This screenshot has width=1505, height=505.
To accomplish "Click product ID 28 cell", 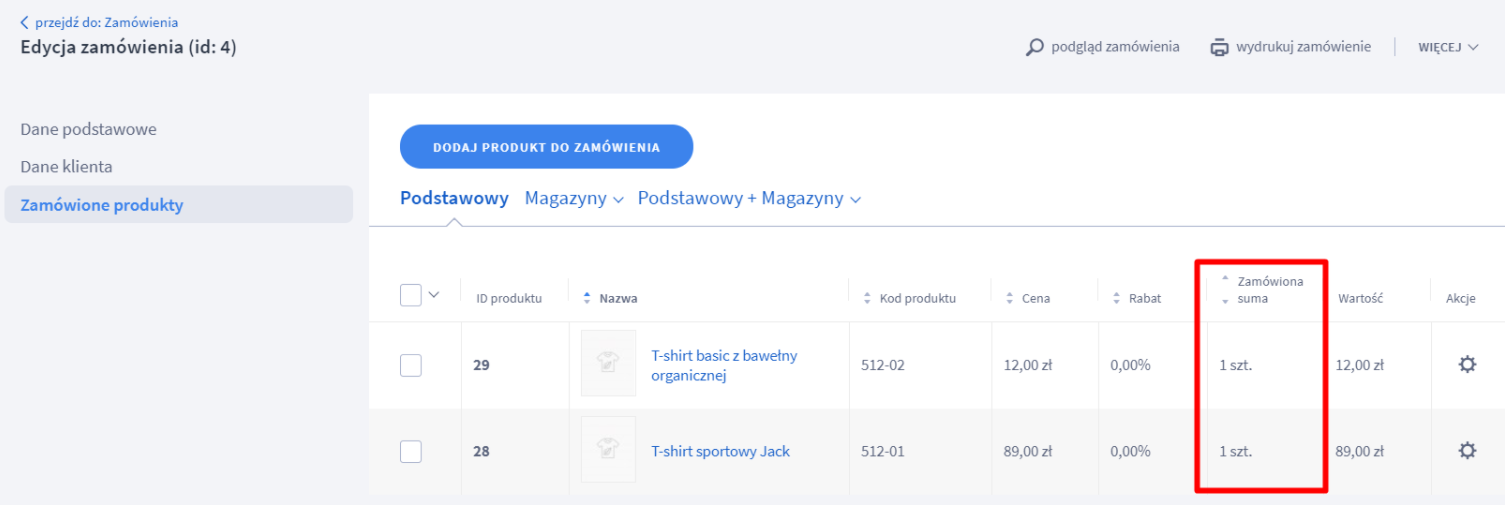I will tap(481, 451).
